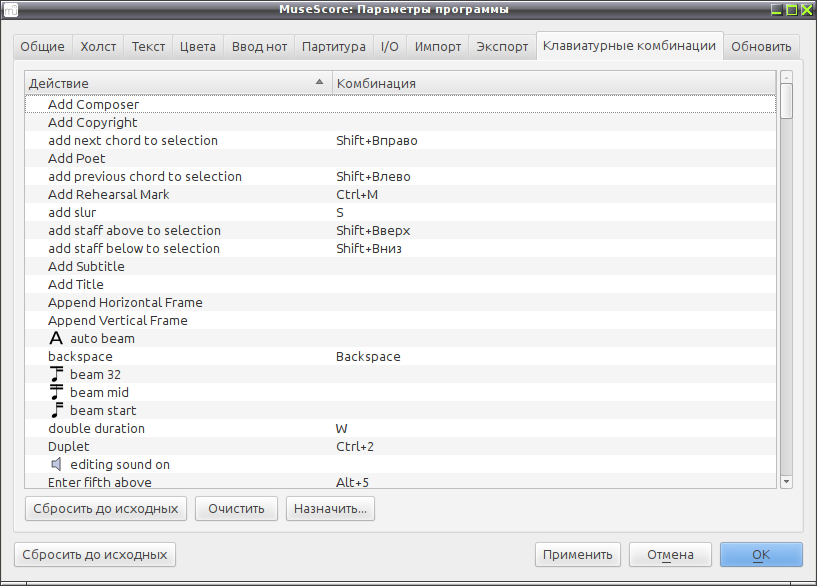Click the scrollbar up arrow

(x=786, y=78)
